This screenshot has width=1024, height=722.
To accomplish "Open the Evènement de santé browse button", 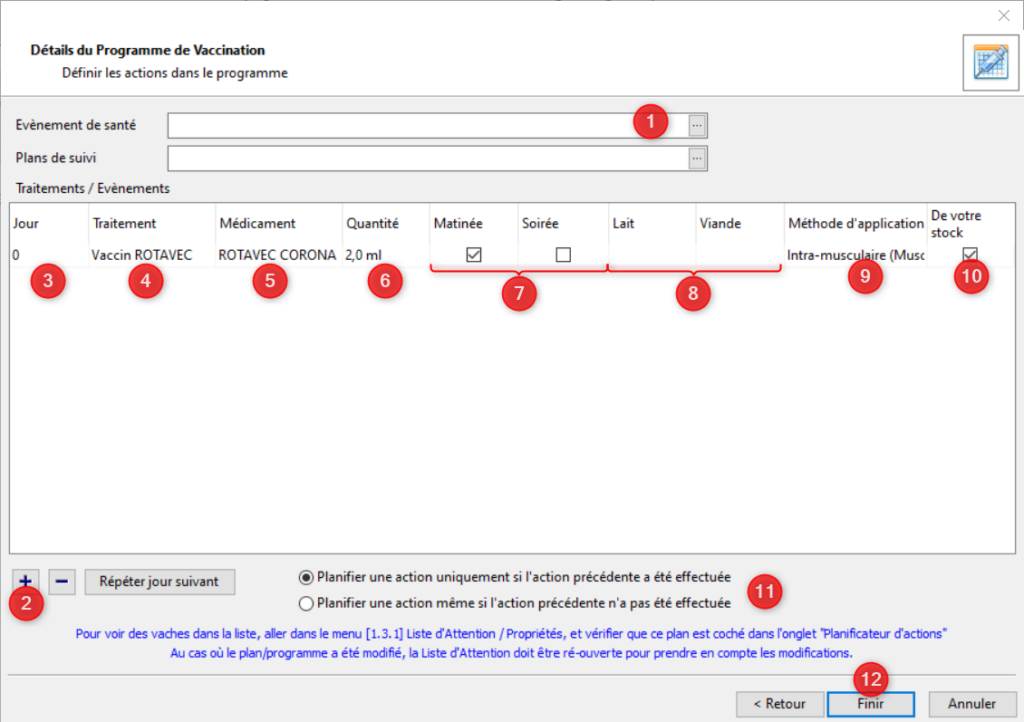I will 697,125.
